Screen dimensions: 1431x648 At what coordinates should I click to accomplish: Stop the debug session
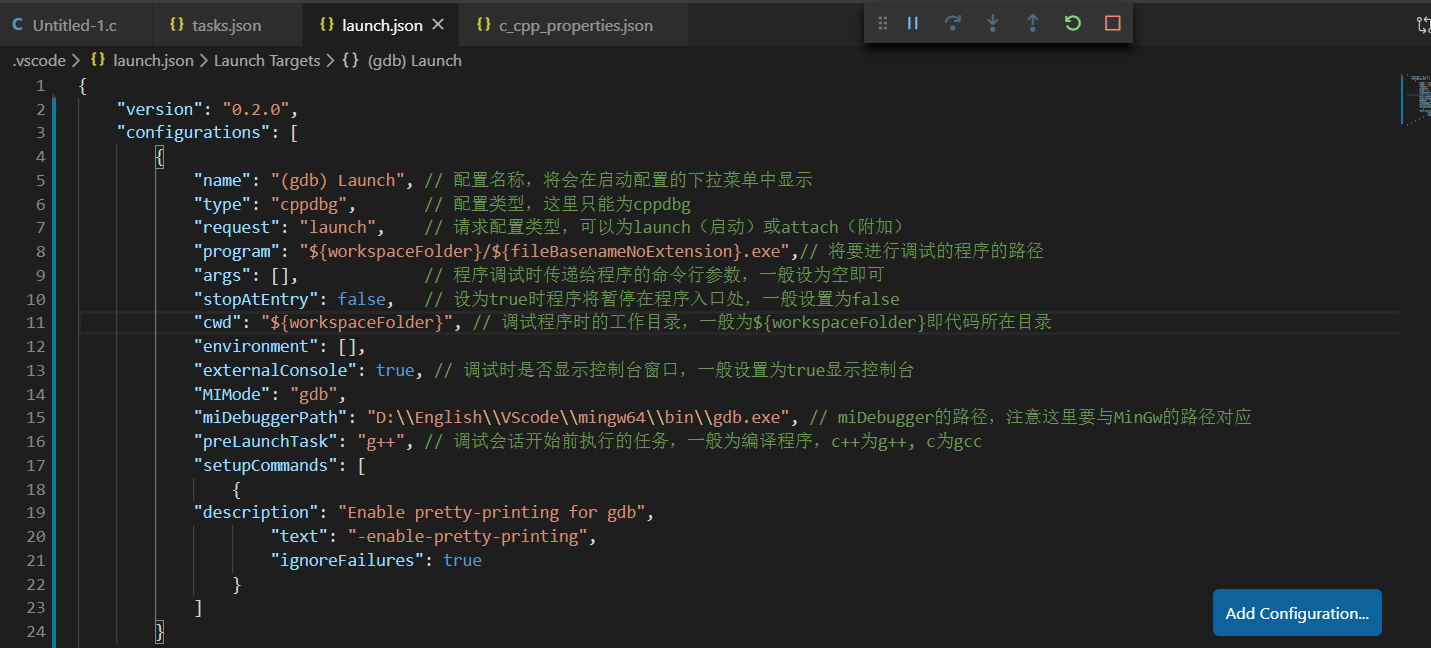click(x=1112, y=22)
